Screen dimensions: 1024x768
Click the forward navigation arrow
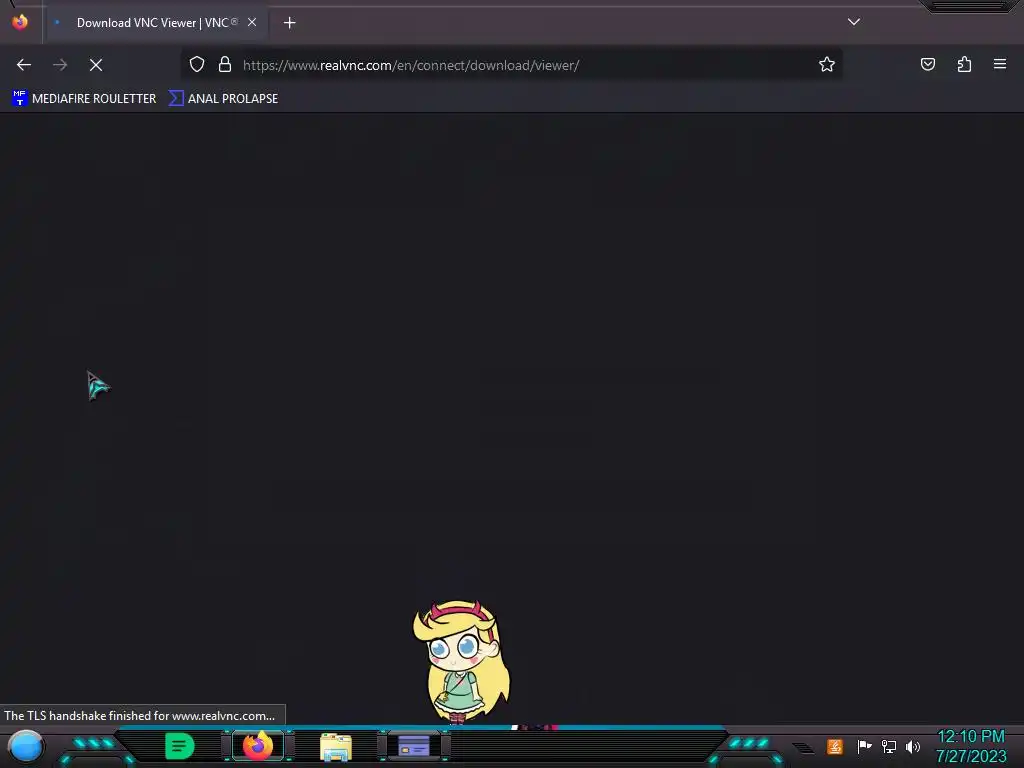(x=60, y=65)
